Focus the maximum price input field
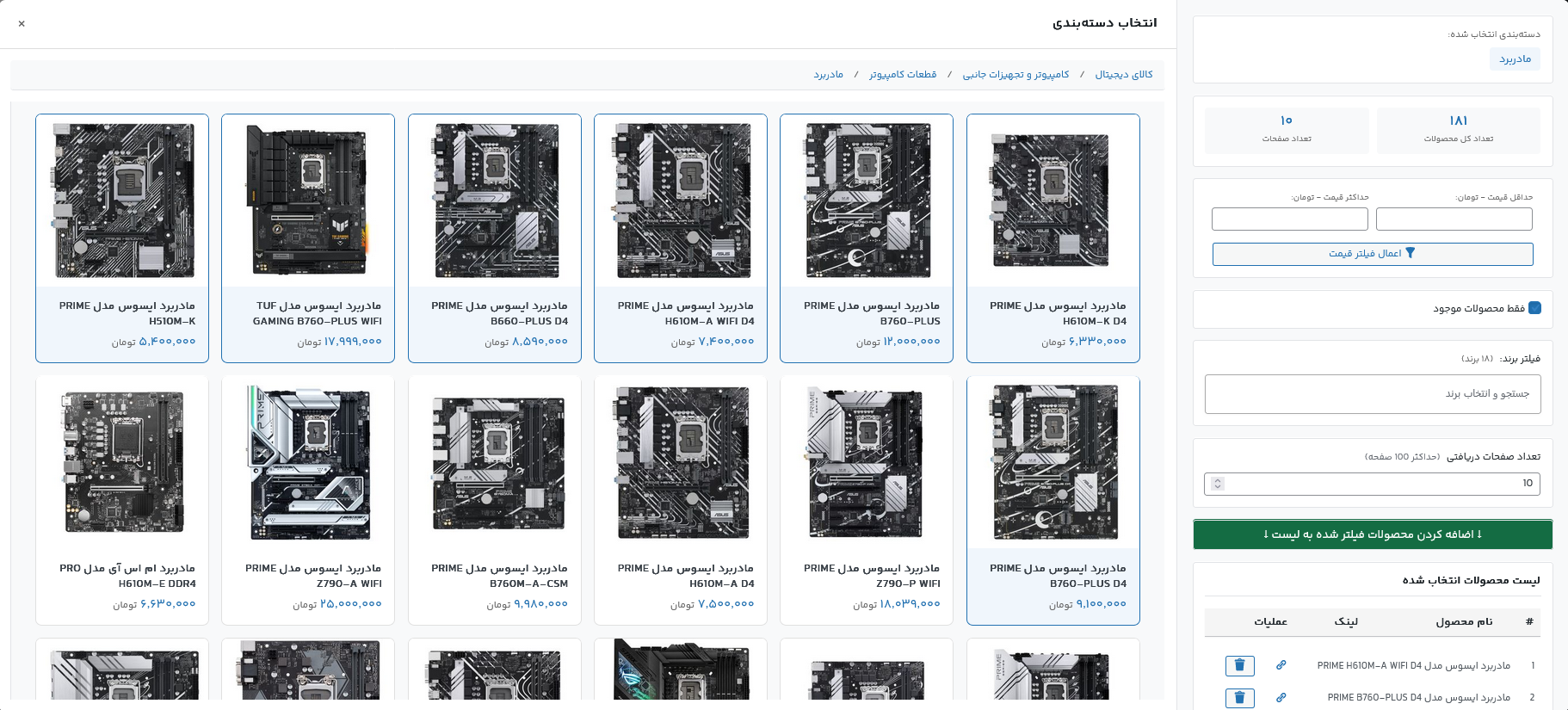The height and width of the screenshot is (710, 1568). click(1289, 219)
